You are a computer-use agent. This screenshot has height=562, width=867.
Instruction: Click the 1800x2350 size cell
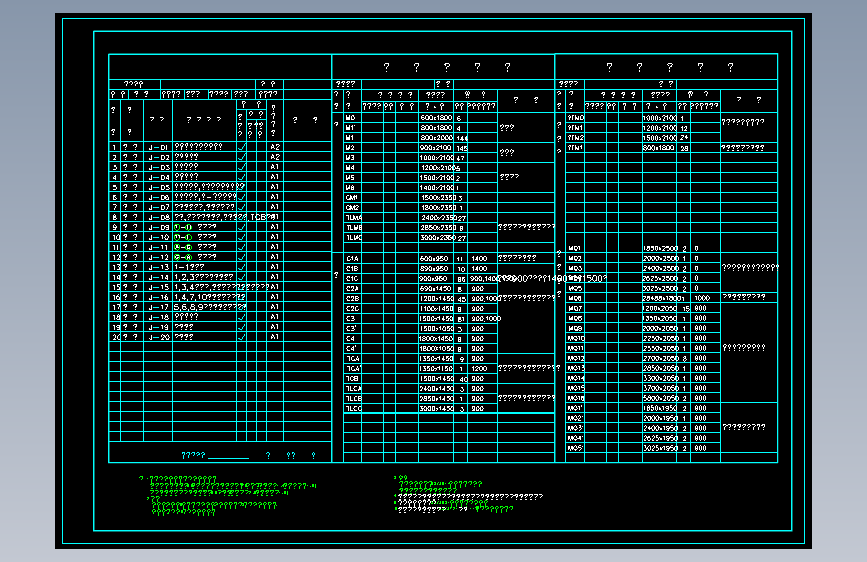(438, 207)
